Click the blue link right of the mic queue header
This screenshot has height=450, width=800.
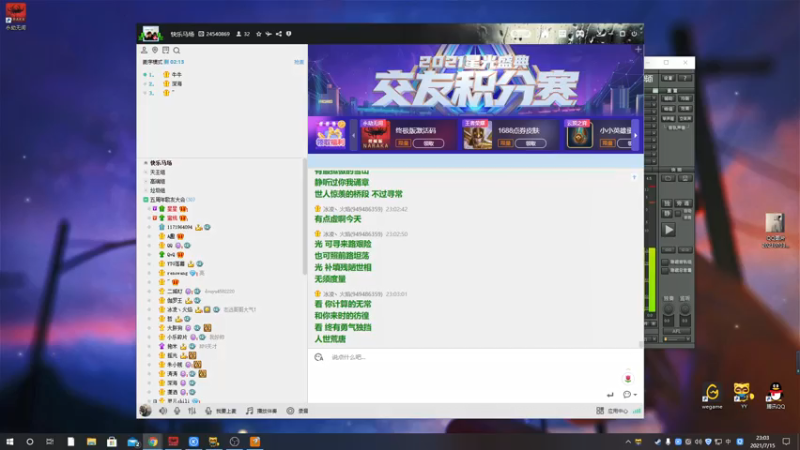[299, 62]
